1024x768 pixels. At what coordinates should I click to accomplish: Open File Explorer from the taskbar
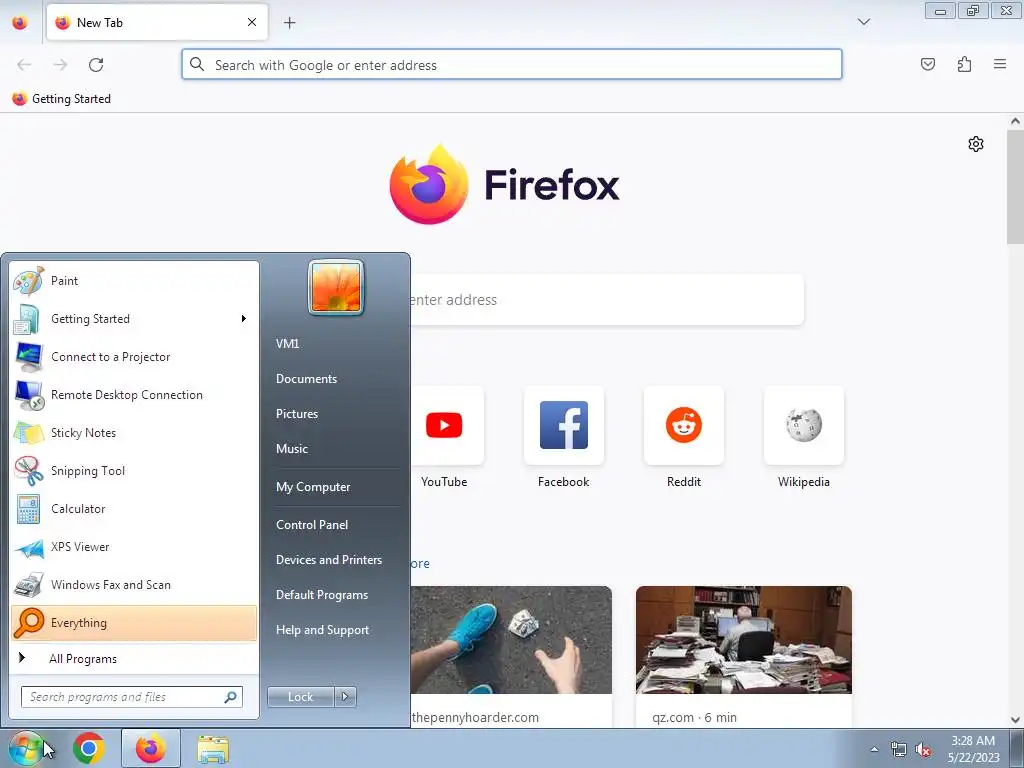213,749
